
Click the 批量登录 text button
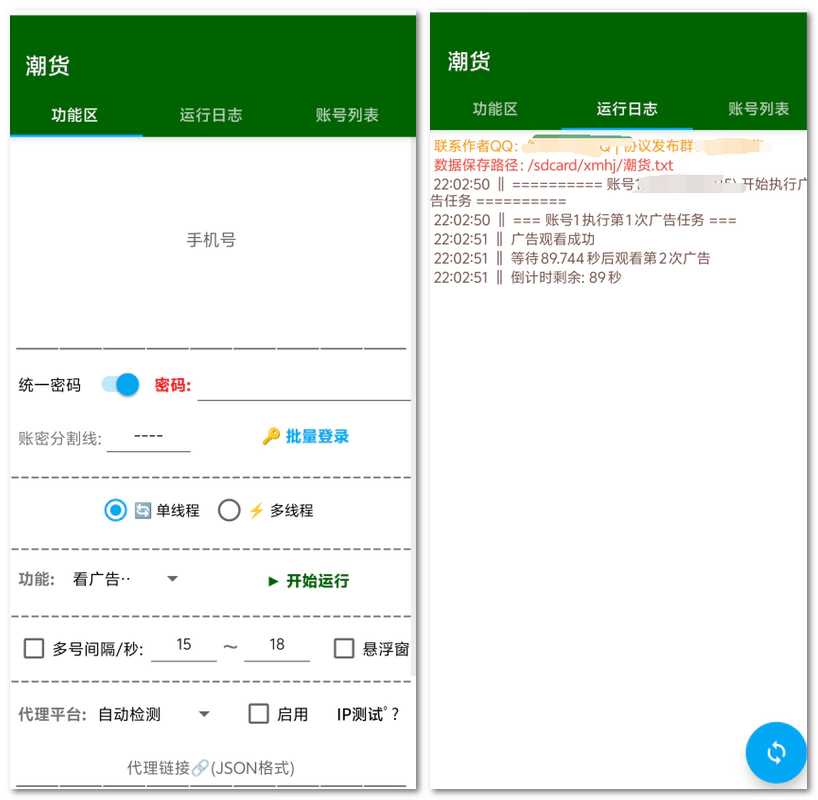pyautogui.click(x=317, y=437)
